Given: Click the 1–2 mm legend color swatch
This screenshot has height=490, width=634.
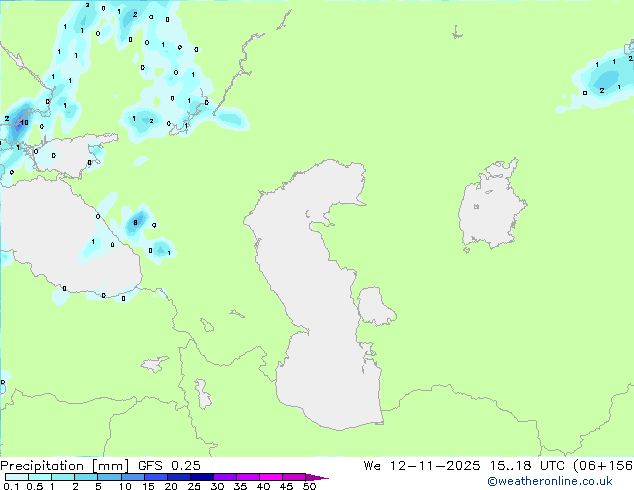Looking at the screenshot, I should [x=63, y=477].
